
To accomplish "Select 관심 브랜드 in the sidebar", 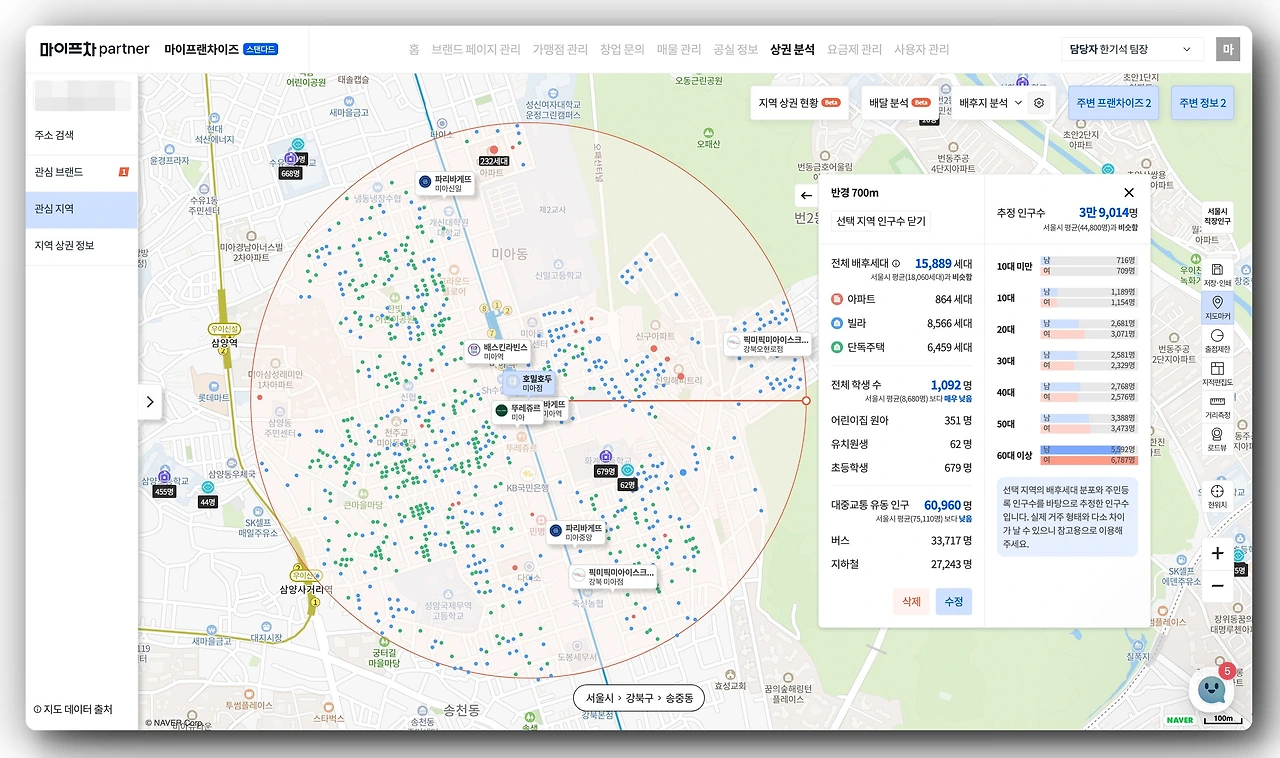I will (x=82, y=172).
